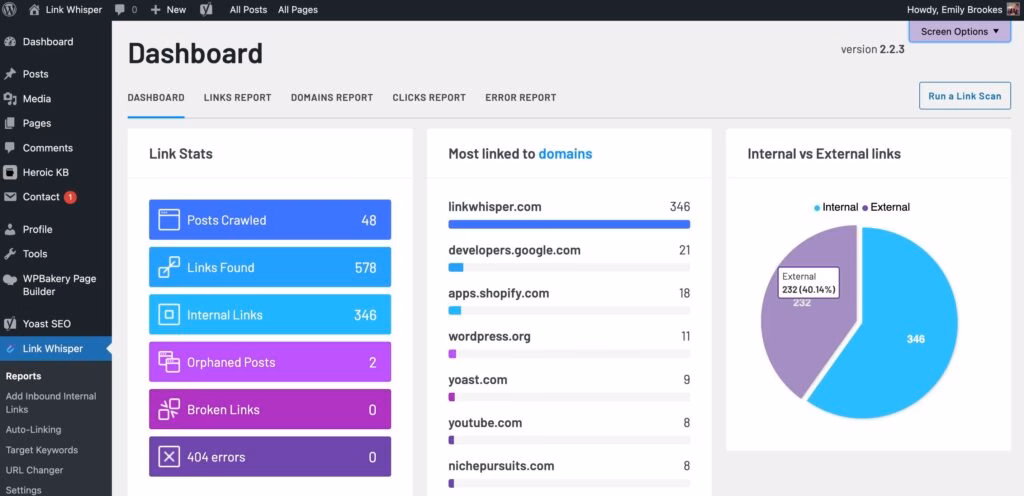Expand the Screen Options dropdown

coord(959,31)
